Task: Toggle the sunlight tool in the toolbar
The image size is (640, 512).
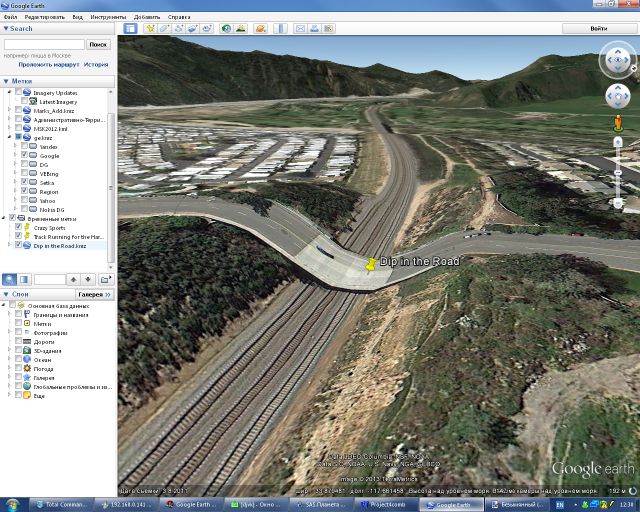Action: click(241, 29)
